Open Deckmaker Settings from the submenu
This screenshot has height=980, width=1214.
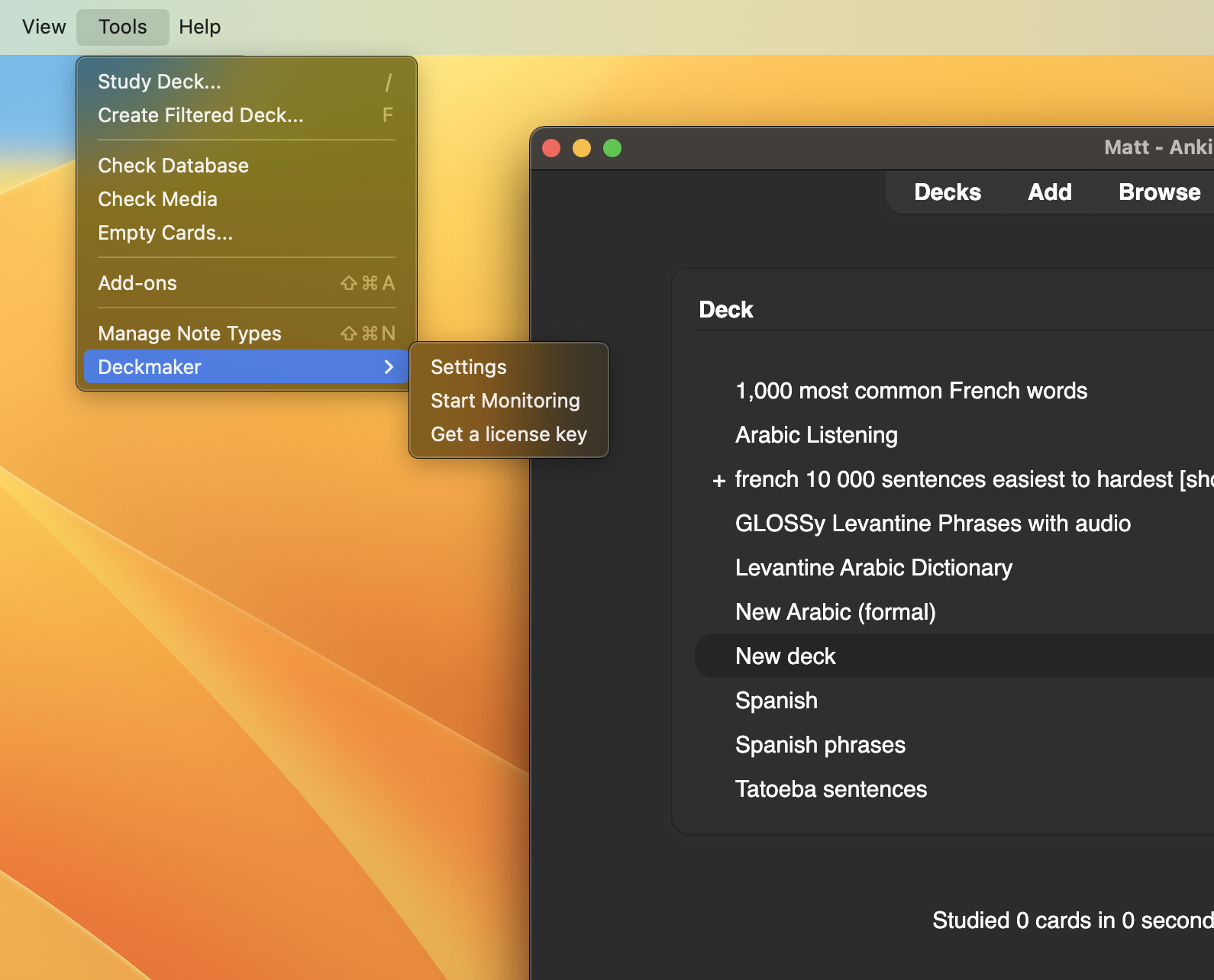pyautogui.click(x=468, y=367)
